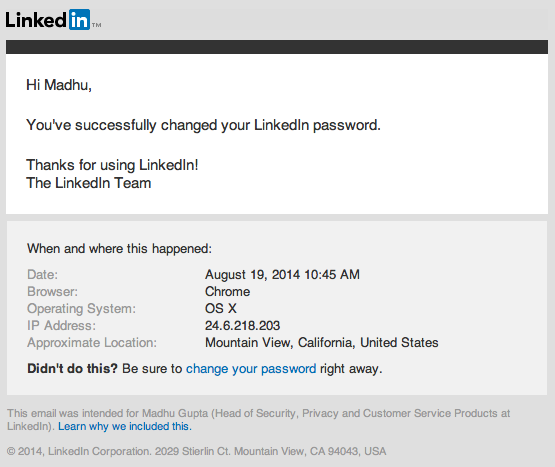
Task: Click the date value August 19, 2014 10:45 AM
Action: pos(282,275)
